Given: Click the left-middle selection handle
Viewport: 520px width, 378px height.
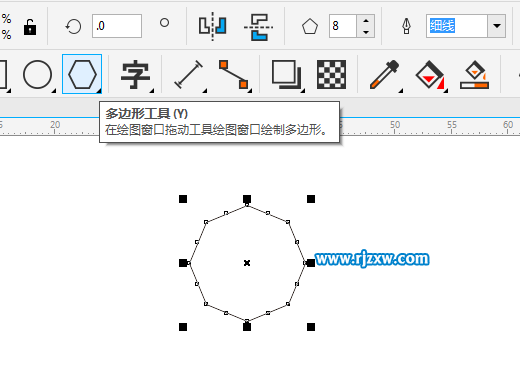Looking at the screenshot, I should [183, 263].
